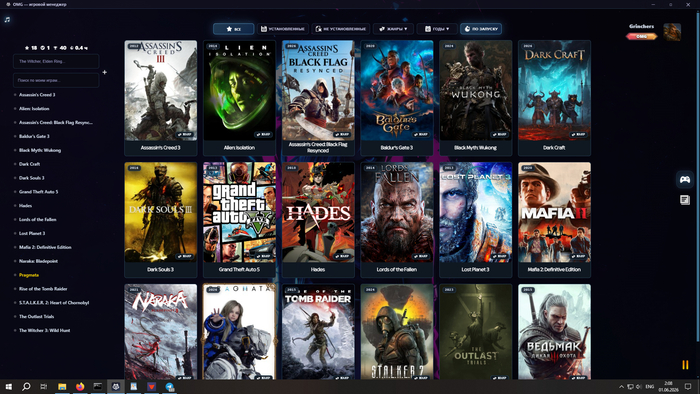This screenshot has height=394, width=700.
Task: Select the "Не установленные" filter tab
Action: 341,29
